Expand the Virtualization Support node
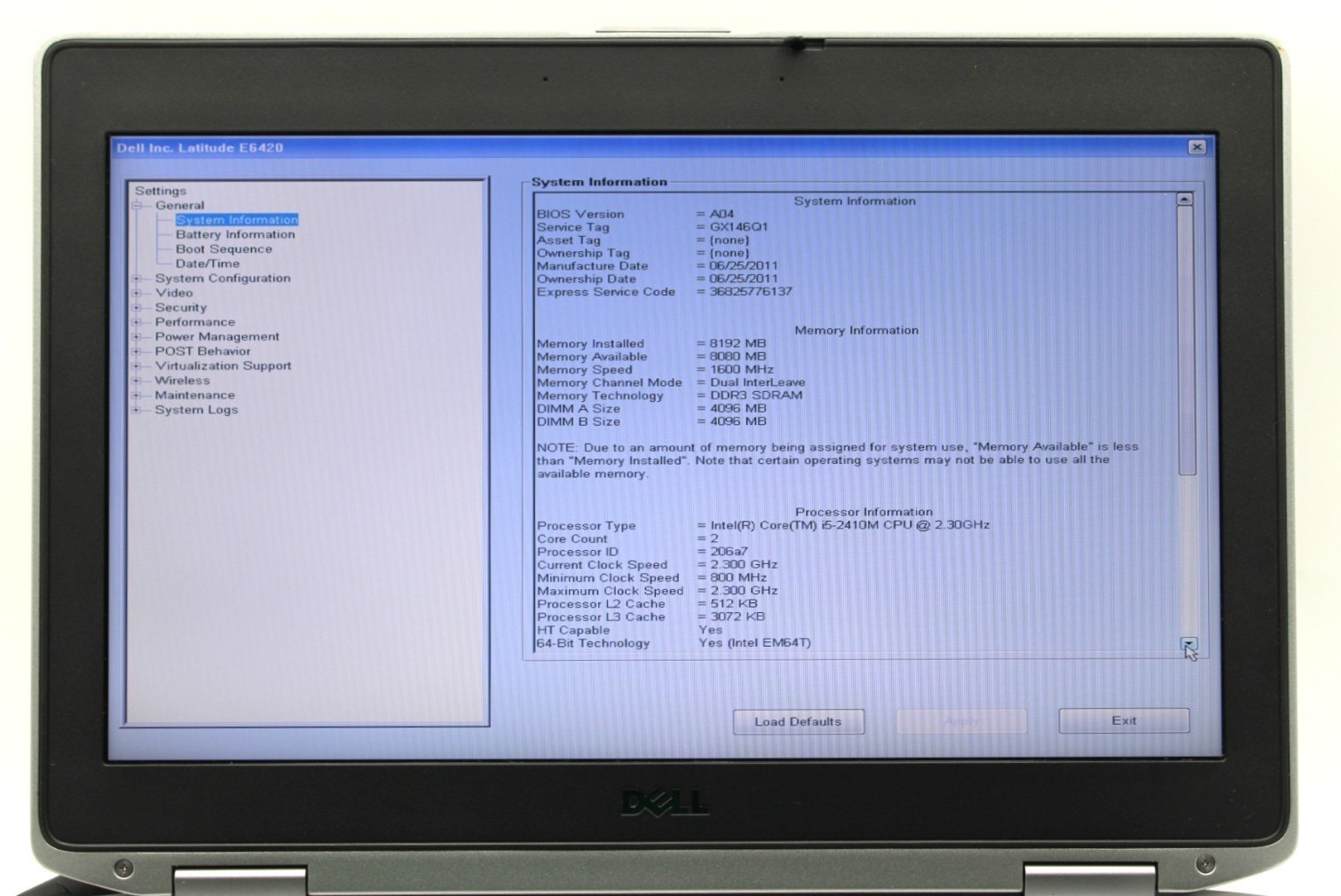This screenshot has width=1341, height=896. [x=138, y=366]
